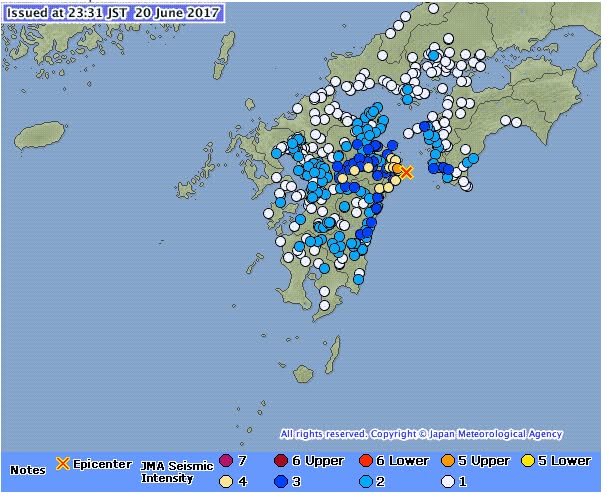This screenshot has width=609, height=499.
Task: Select the yellow 5 Lower legend circle
Action: [x=528, y=462]
